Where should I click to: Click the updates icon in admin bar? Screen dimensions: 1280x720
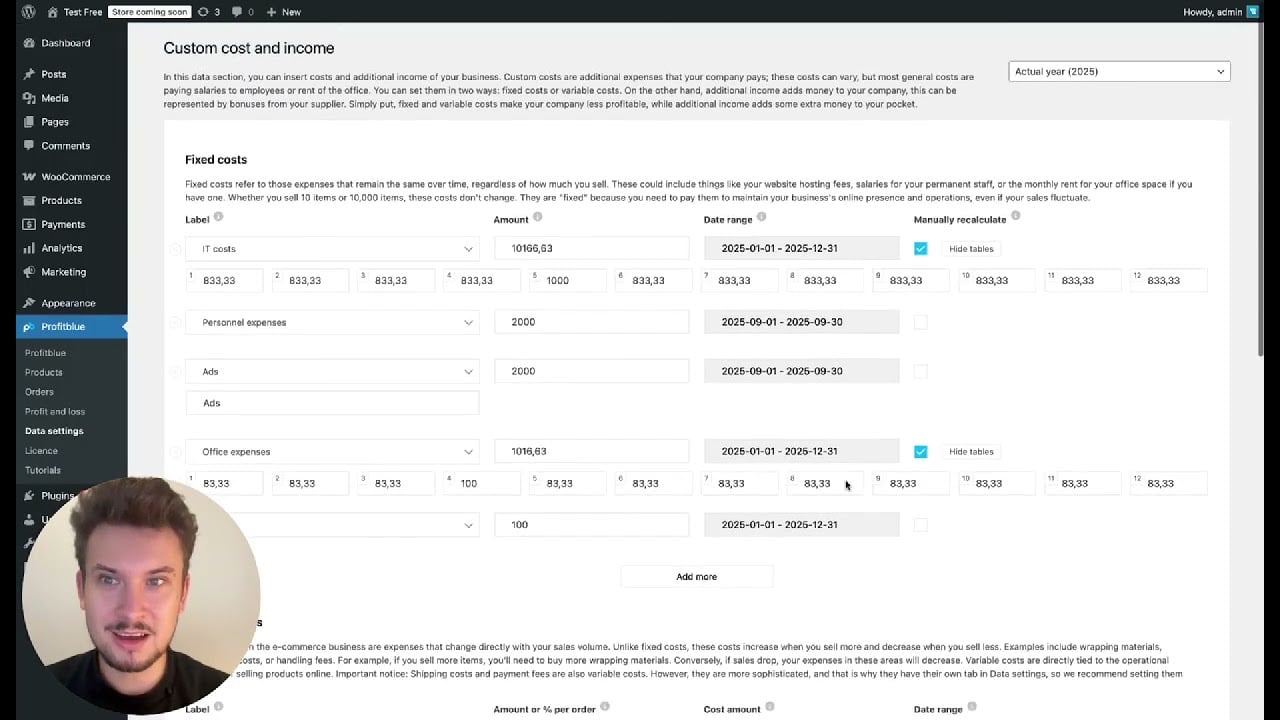coord(204,12)
